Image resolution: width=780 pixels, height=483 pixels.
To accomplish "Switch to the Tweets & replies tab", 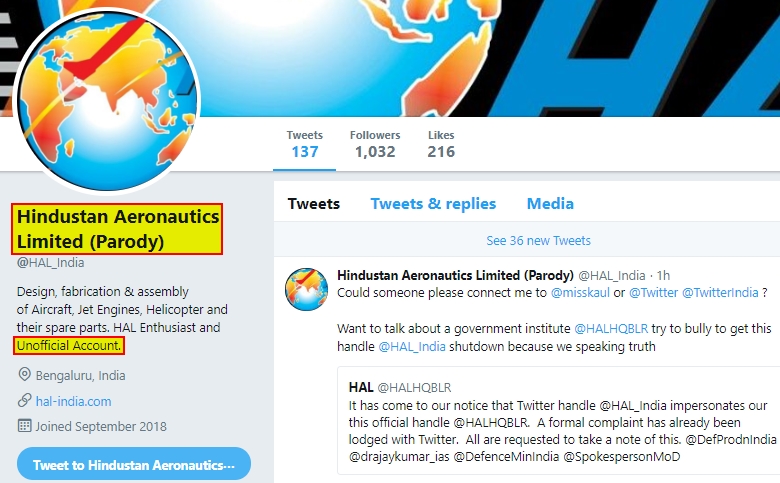I will coord(433,203).
